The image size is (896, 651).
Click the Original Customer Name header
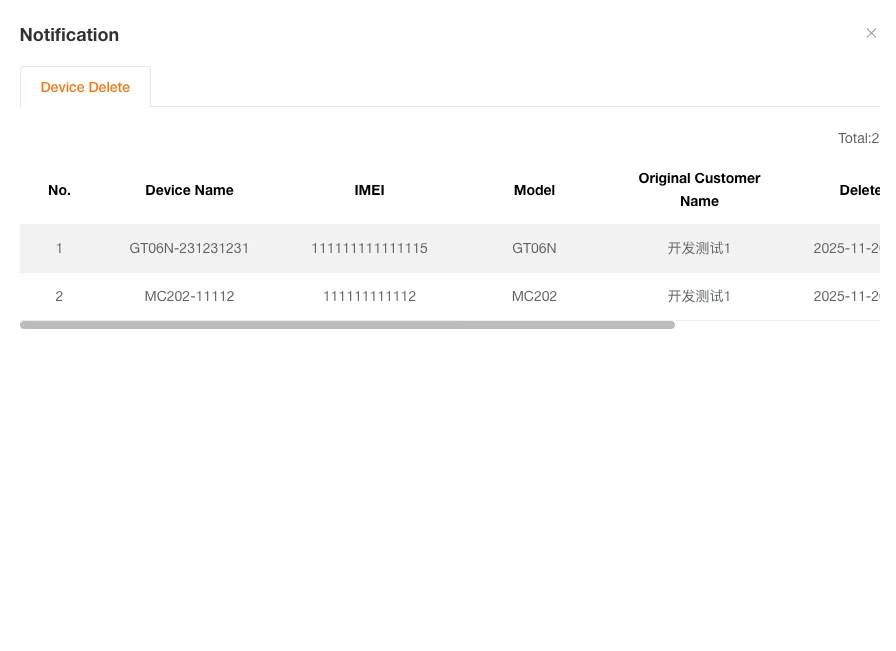point(699,190)
